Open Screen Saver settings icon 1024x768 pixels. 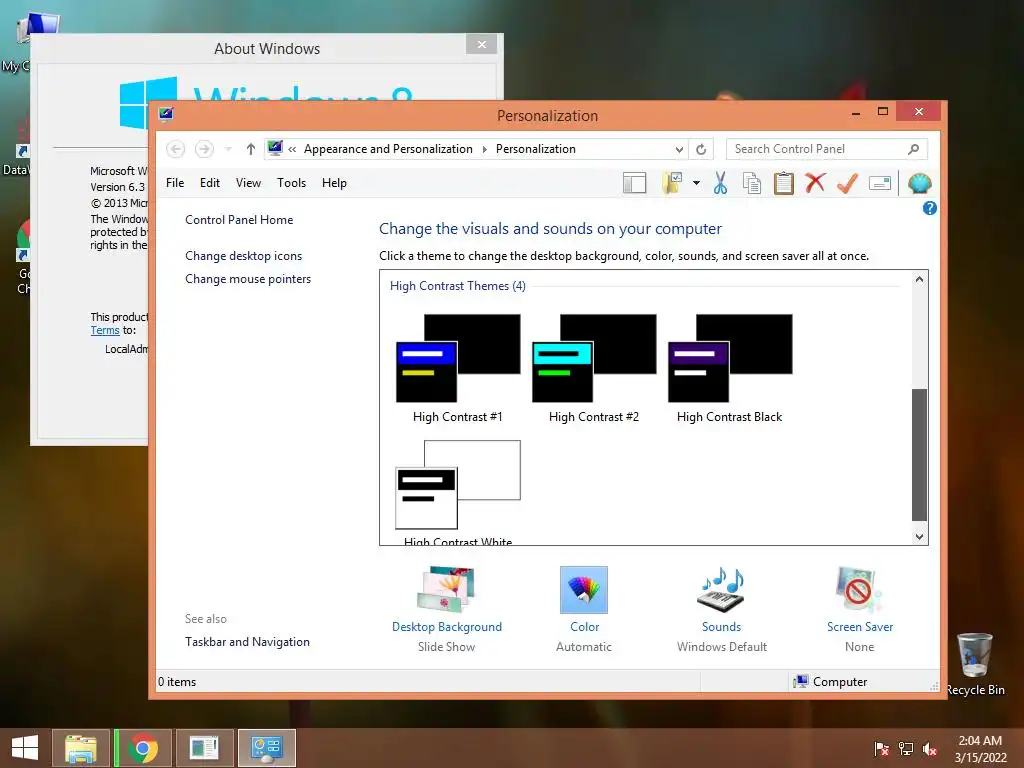tap(859, 590)
